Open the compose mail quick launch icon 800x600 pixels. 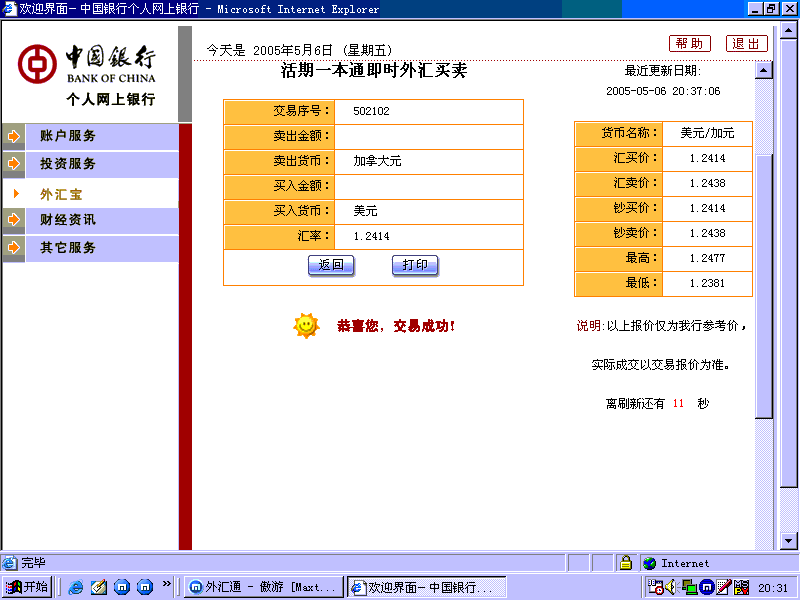coord(98,586)
